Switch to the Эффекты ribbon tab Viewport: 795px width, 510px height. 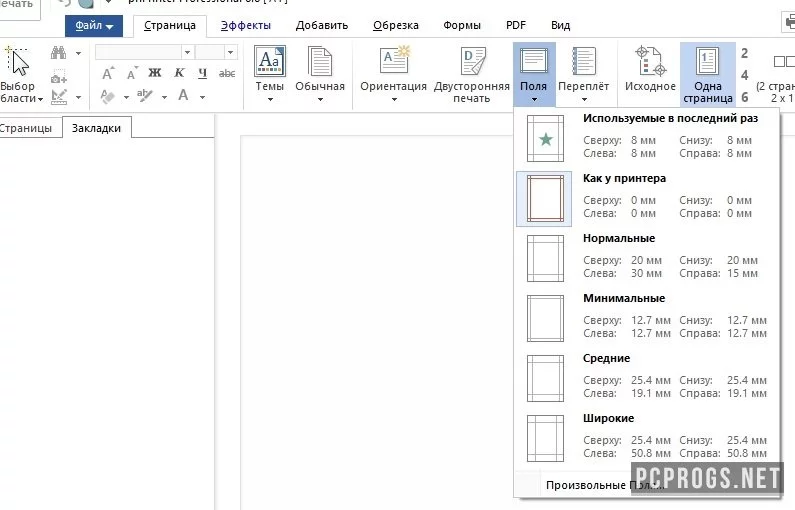pos(246,25)
